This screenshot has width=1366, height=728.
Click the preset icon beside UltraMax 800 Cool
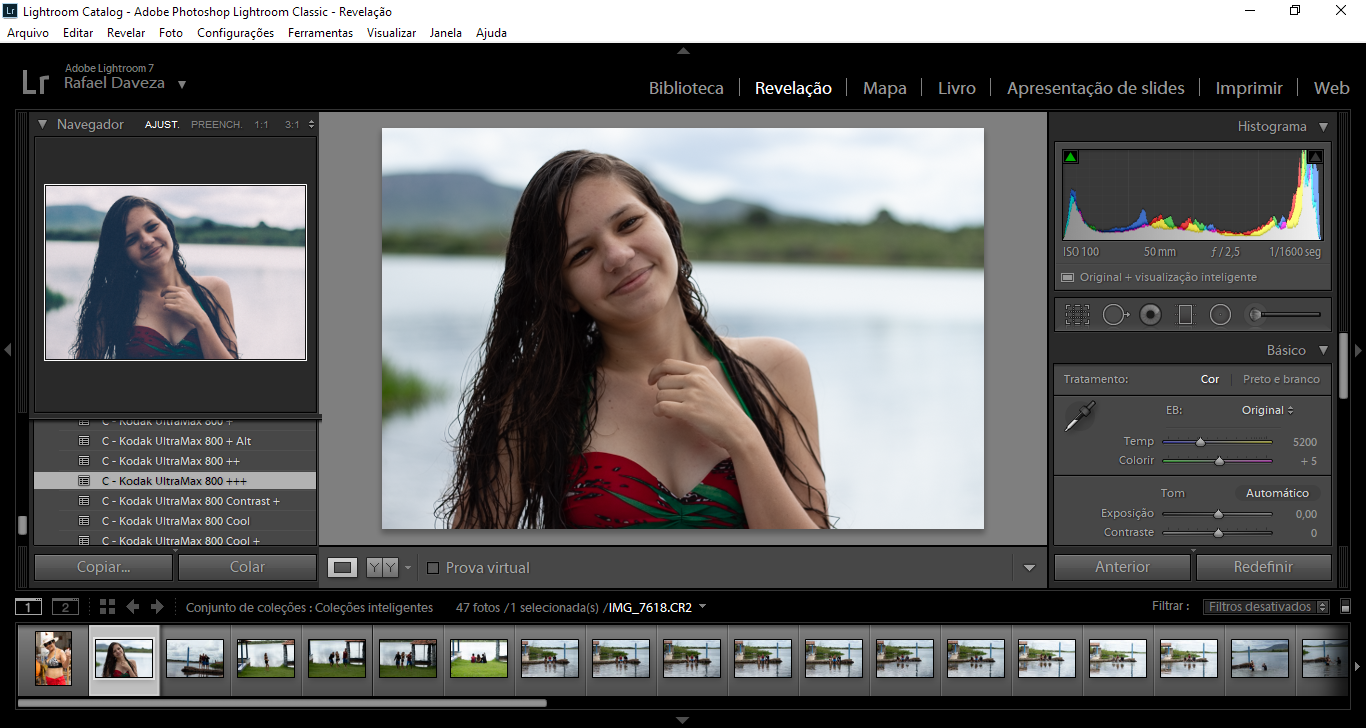[84, 521]
